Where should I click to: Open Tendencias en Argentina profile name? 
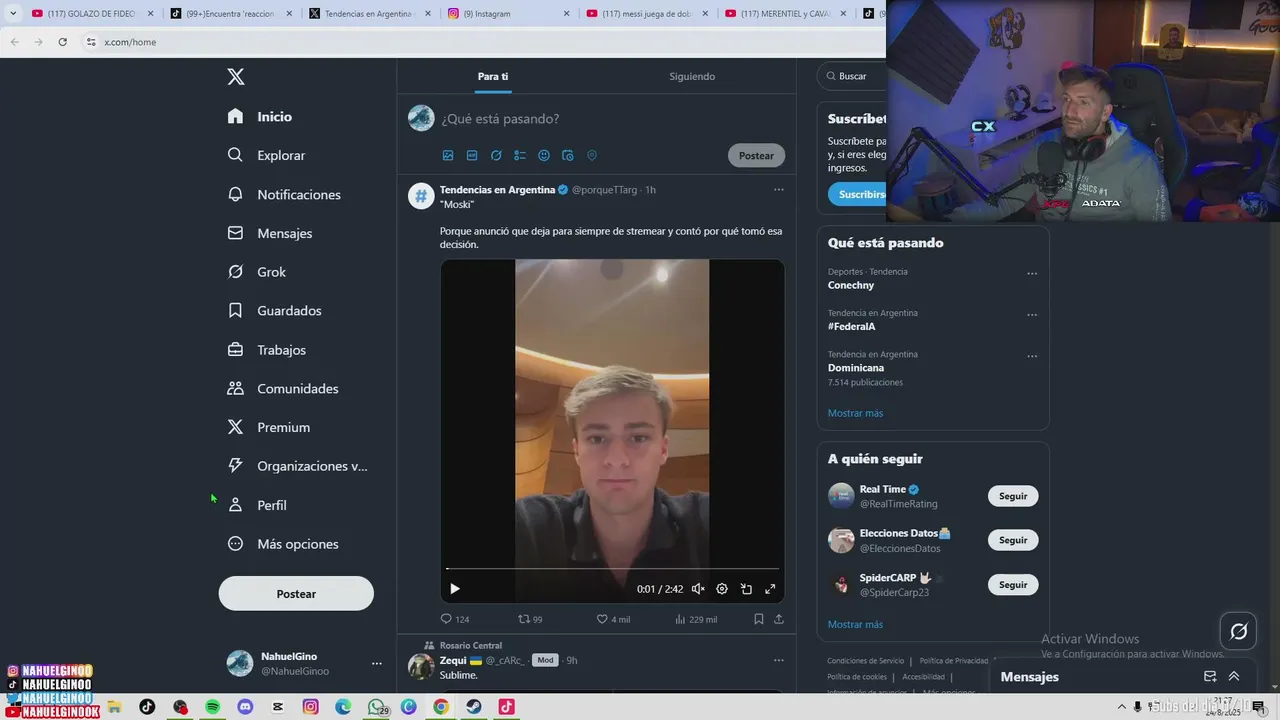point(497,190)
